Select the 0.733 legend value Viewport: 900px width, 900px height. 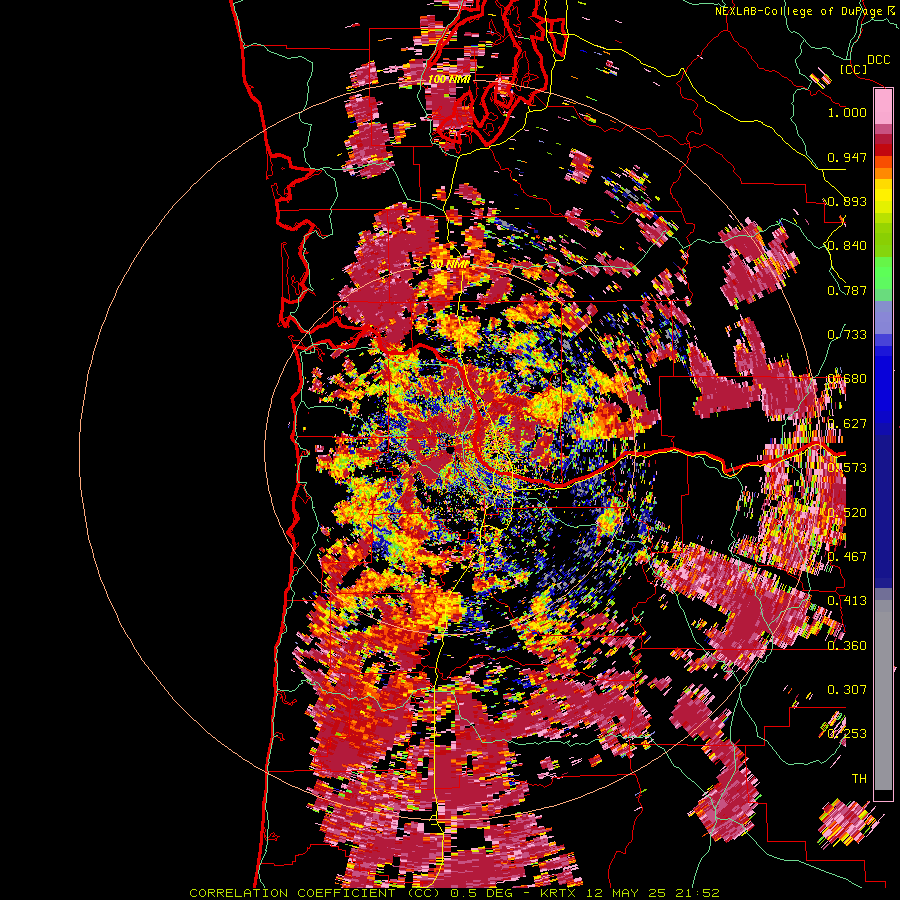pos(847,335)
